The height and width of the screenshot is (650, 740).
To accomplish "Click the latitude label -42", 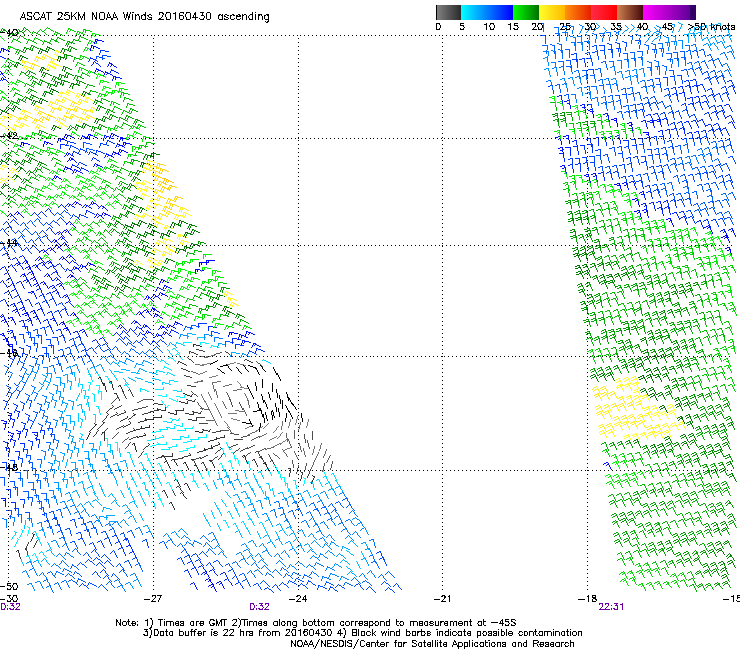I will click(9, 136).
